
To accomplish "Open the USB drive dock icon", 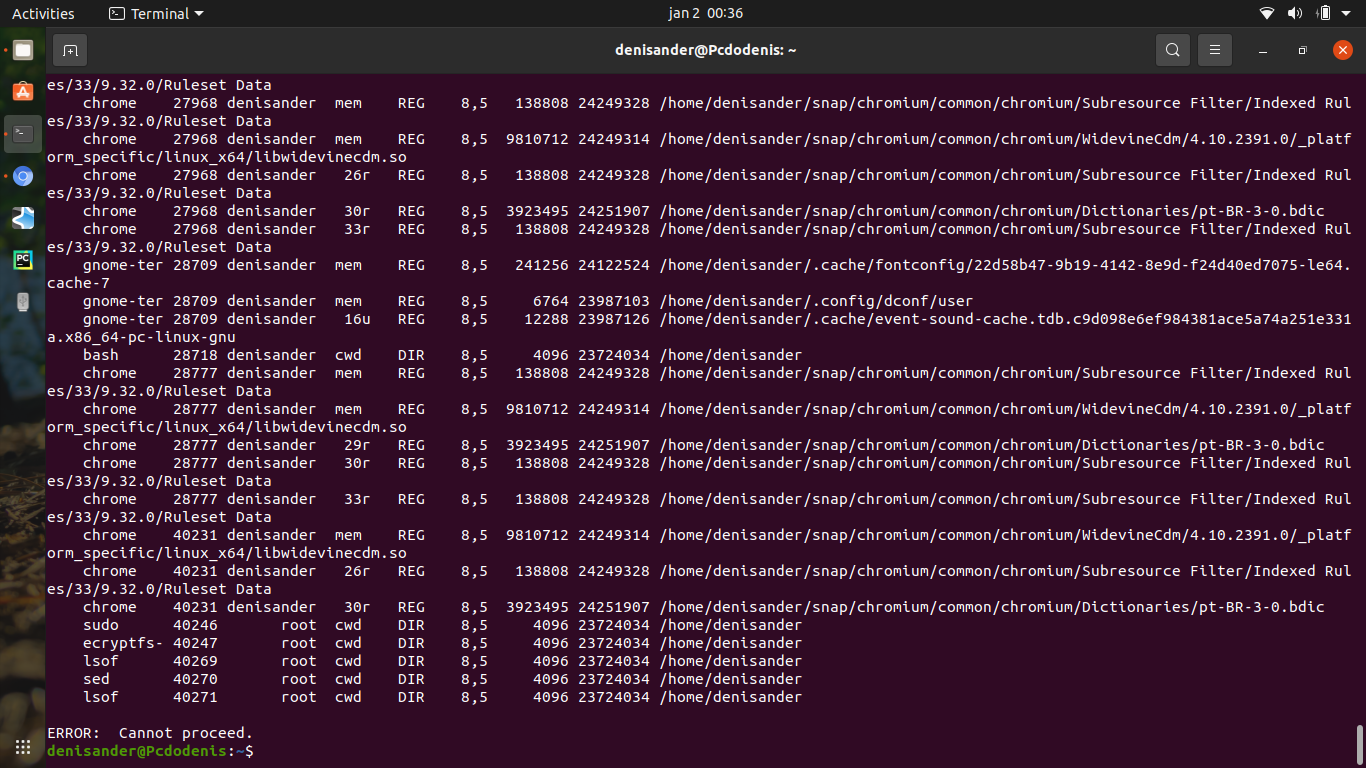I will 22,302.
